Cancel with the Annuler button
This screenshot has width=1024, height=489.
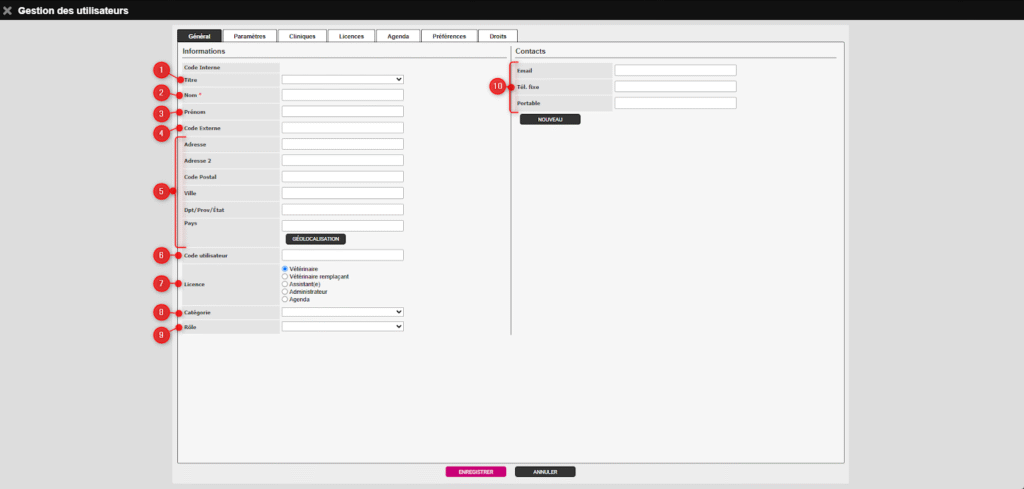545,471
